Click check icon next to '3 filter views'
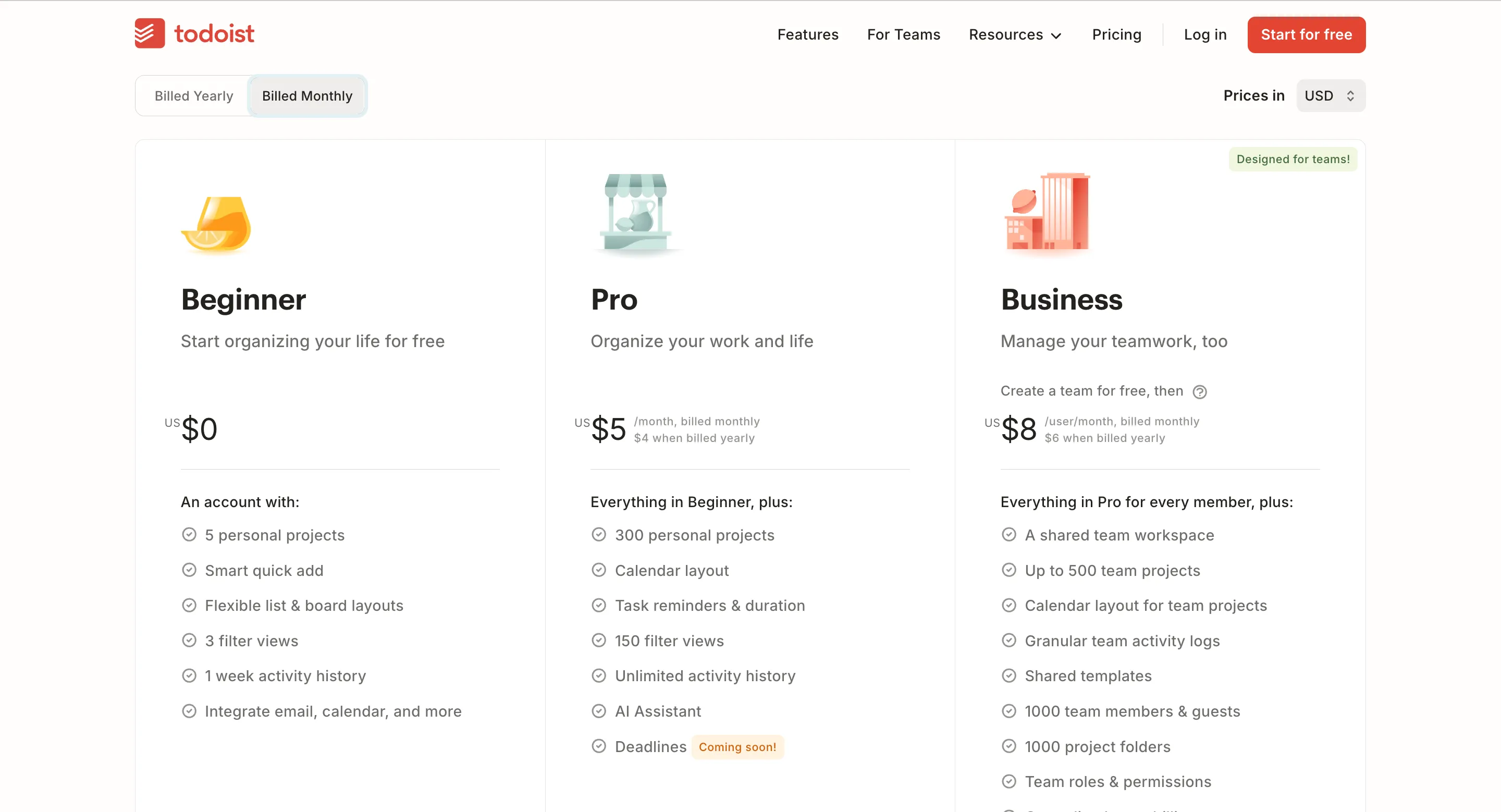 [189, 641]
